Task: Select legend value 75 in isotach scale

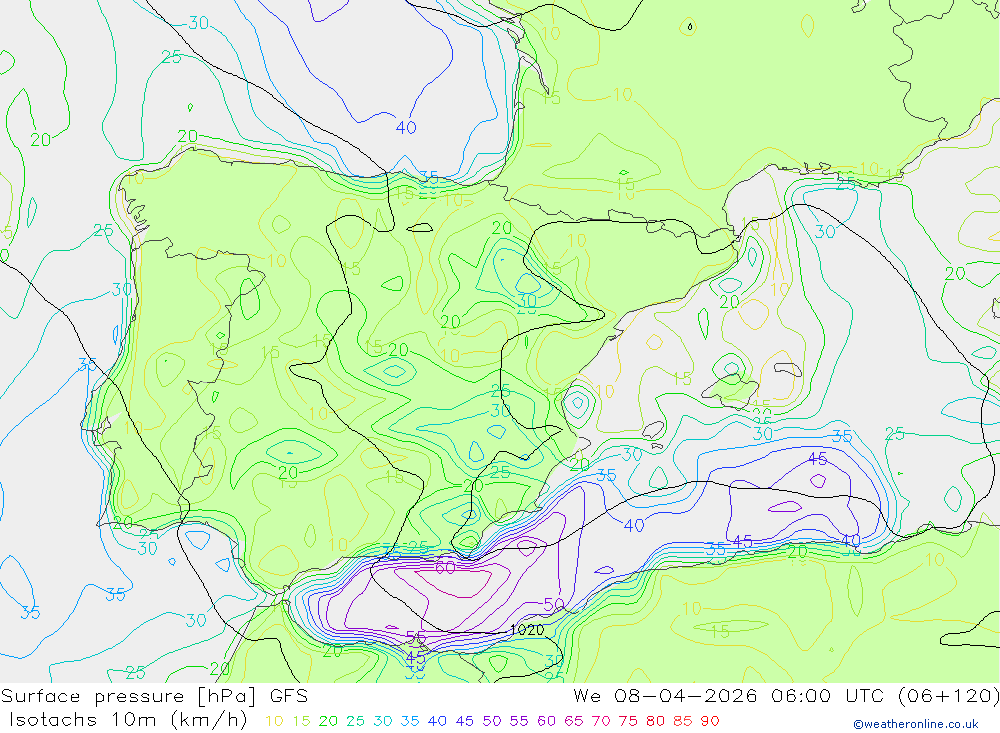Action: click(x=628, y=722)
